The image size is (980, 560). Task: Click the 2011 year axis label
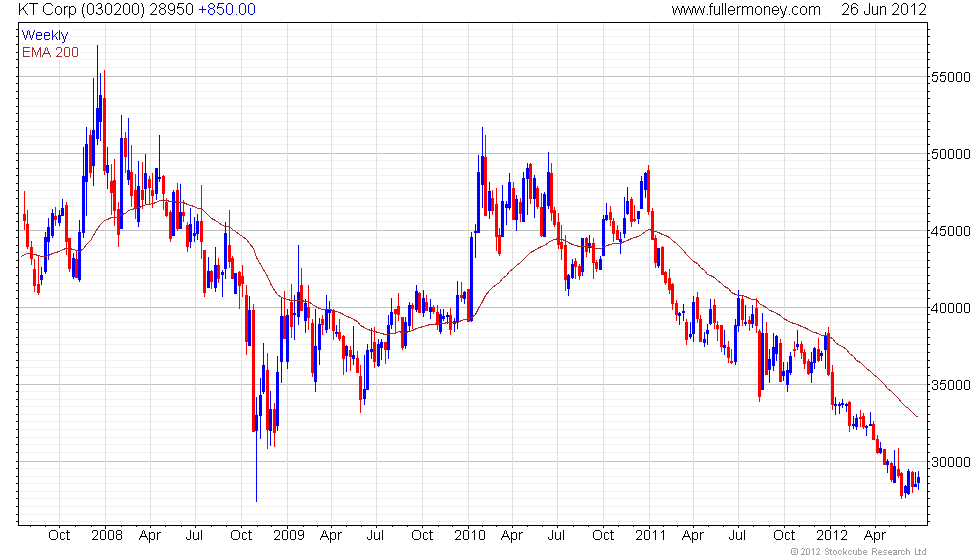pos(650,535)
